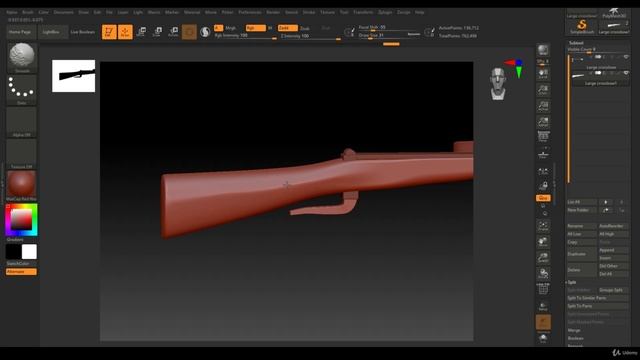
Task: Click the Zoom document icon
Action: click(543, 90)
